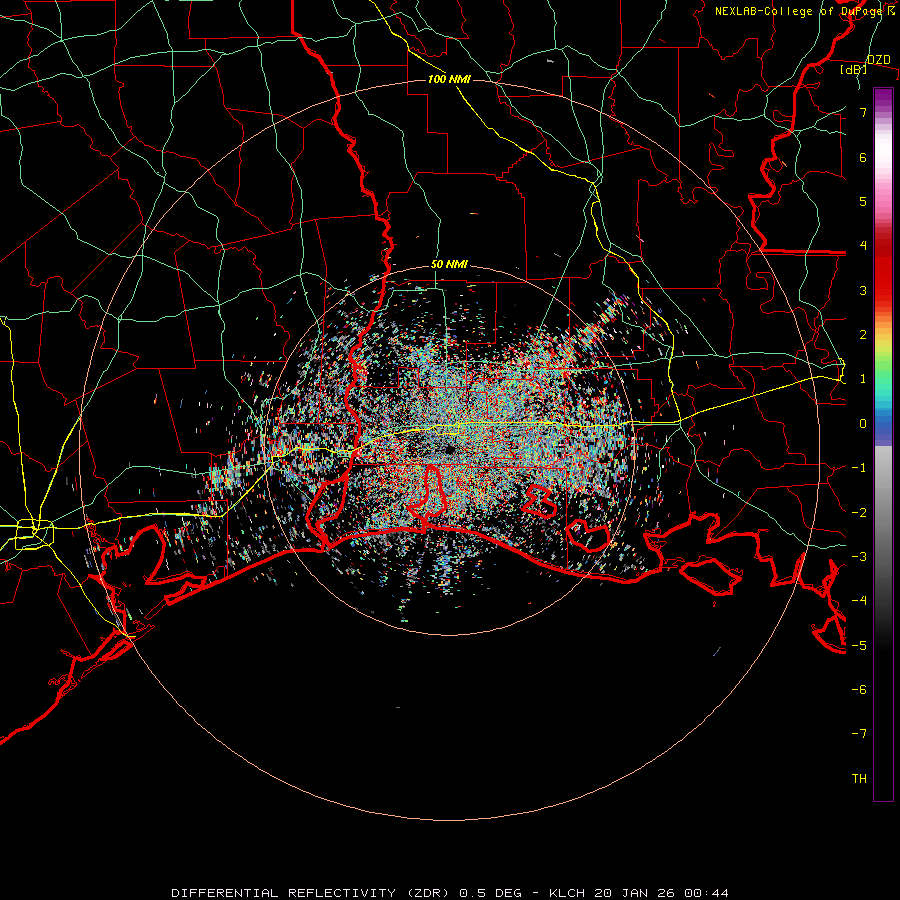900x900 pixels.
Task: Click the "DZD" legend title
Action: coord(878,60)
